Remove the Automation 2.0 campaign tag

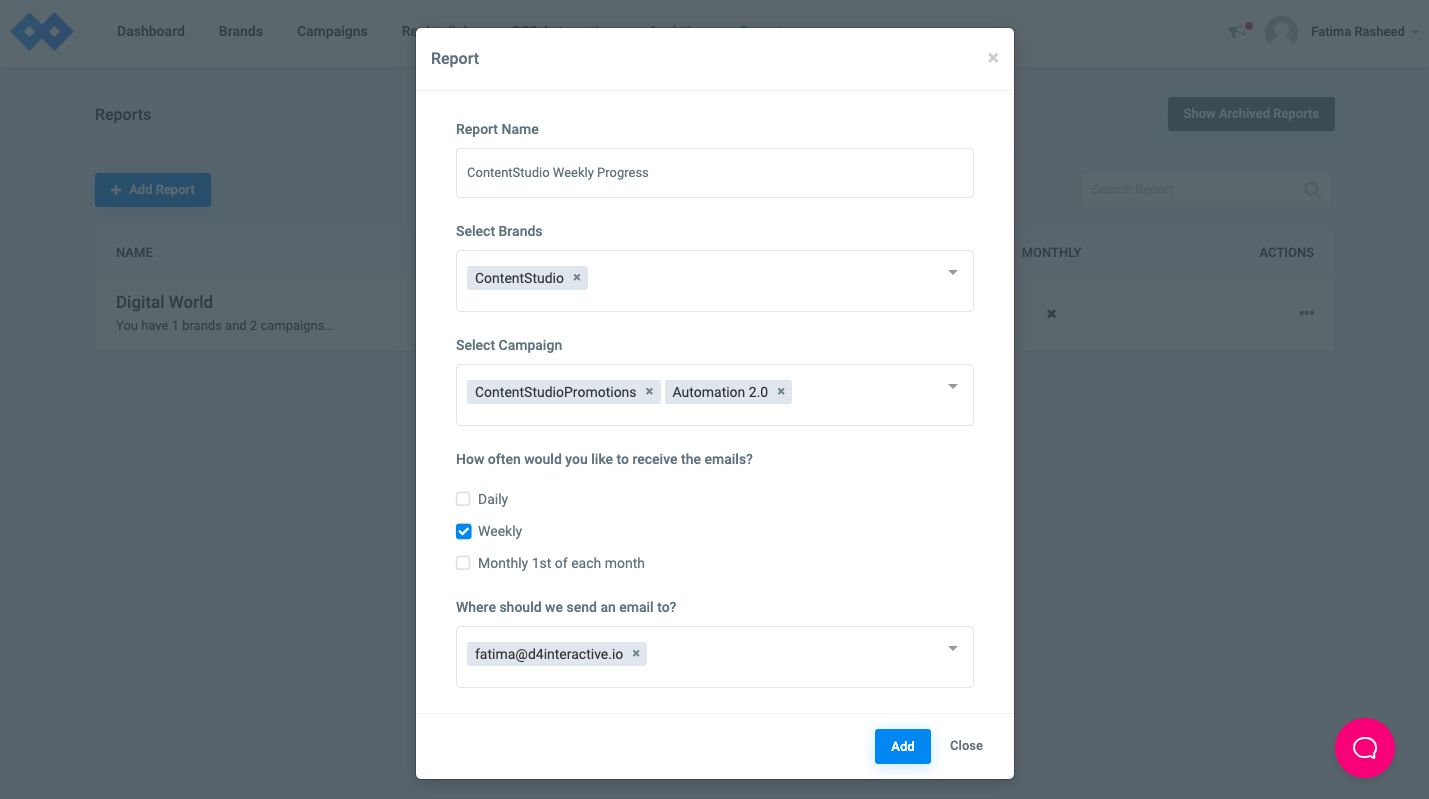(781, 392)
